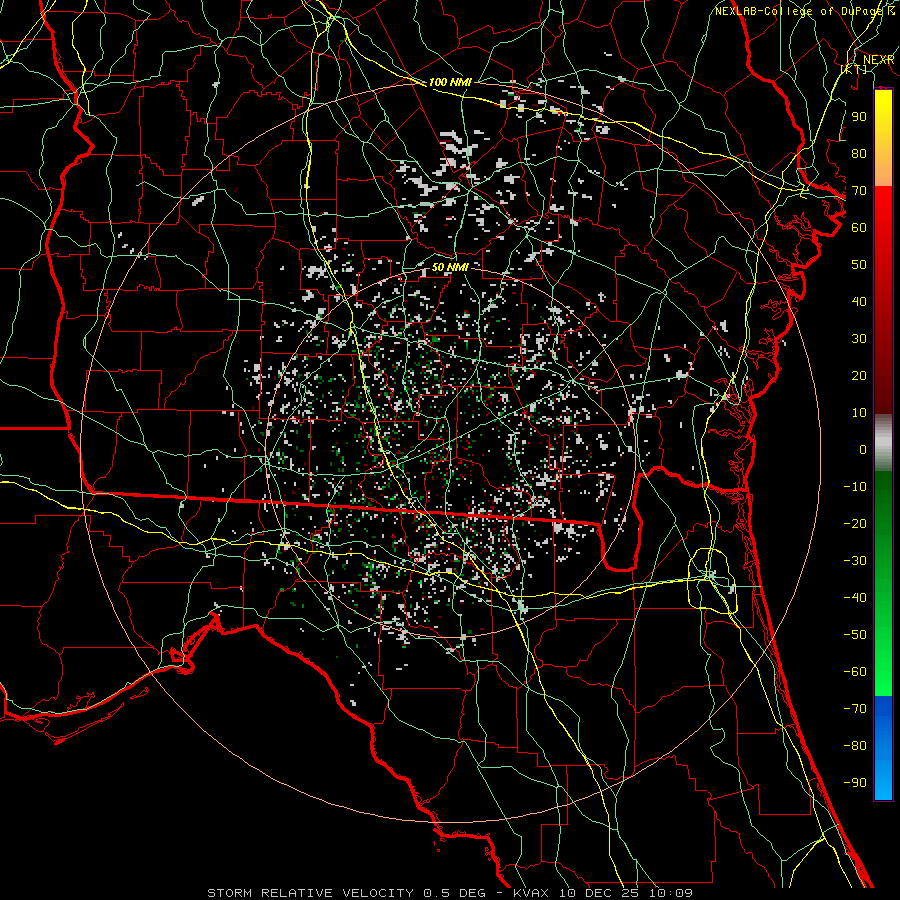This screenshot has width=900, height=900.
Task: Click the -20 value on the scale
Action: tap(855, 523)
